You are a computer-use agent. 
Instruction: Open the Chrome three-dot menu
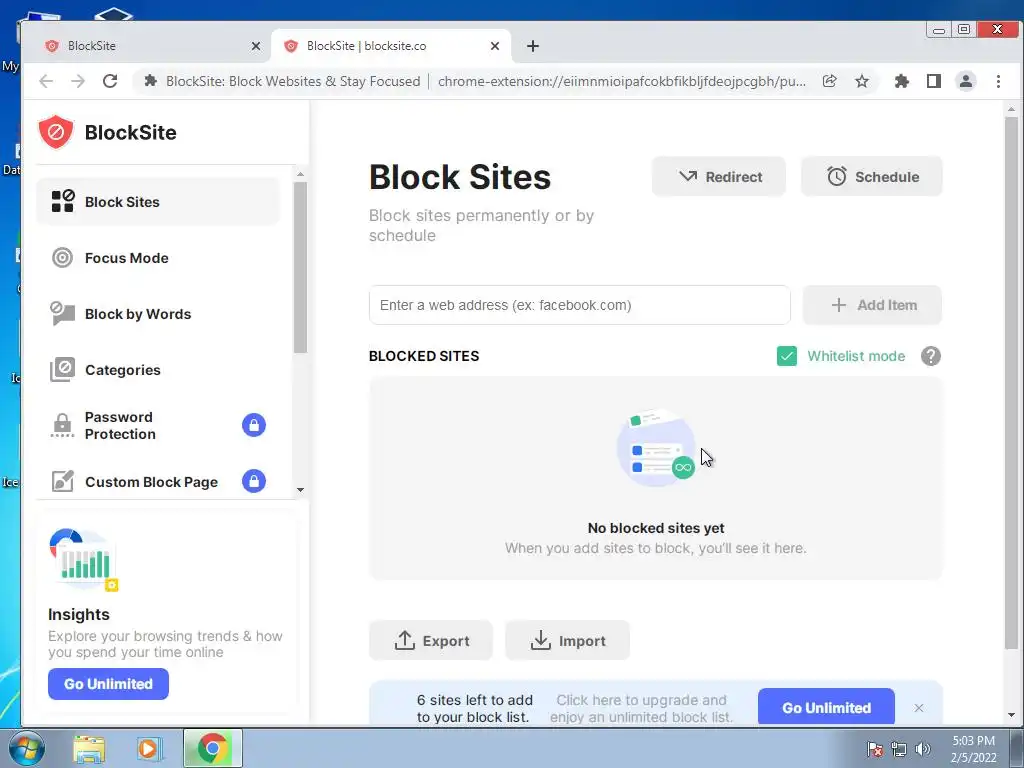[x=998, y=81]
